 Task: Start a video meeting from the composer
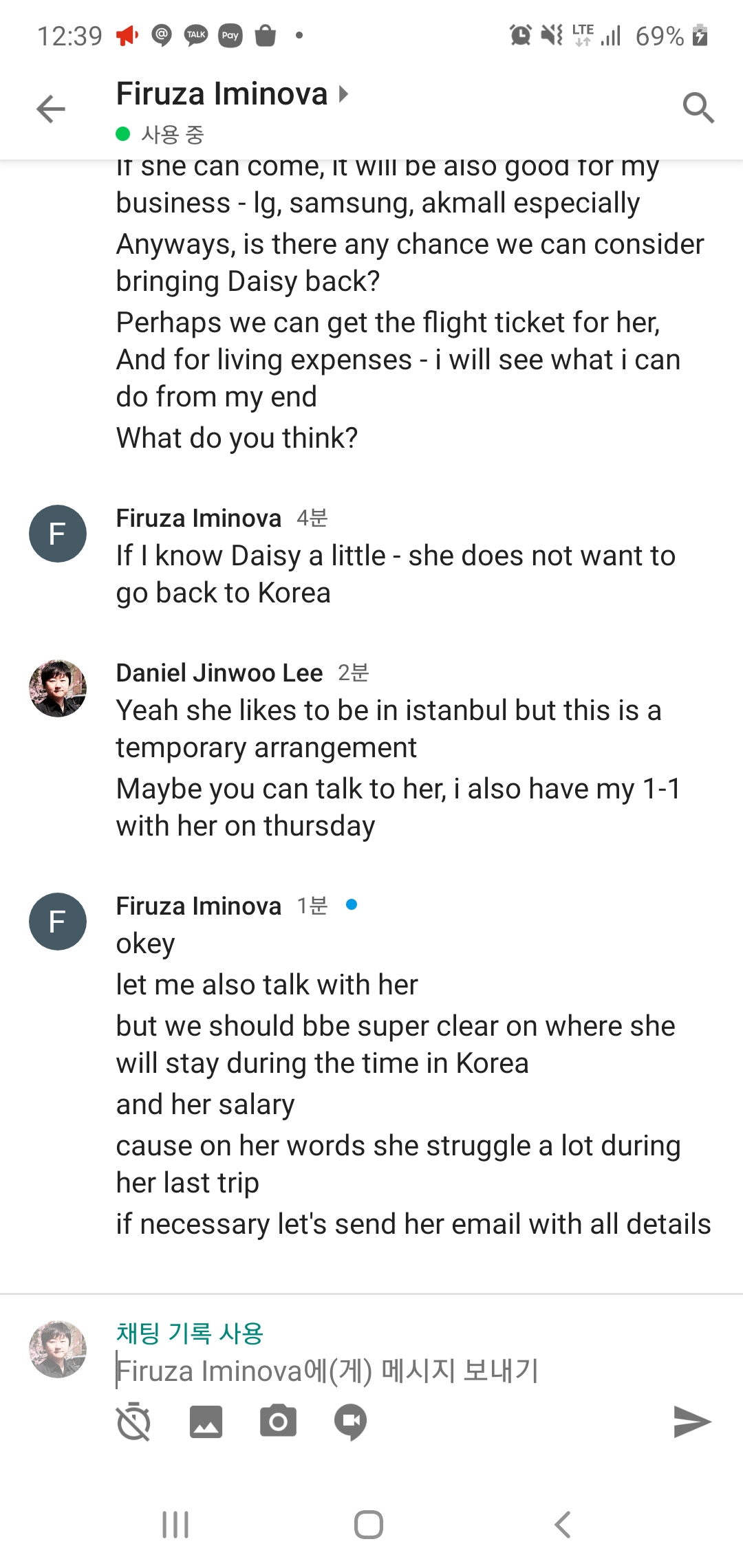pyautogui.click(x=350, y=1422)
